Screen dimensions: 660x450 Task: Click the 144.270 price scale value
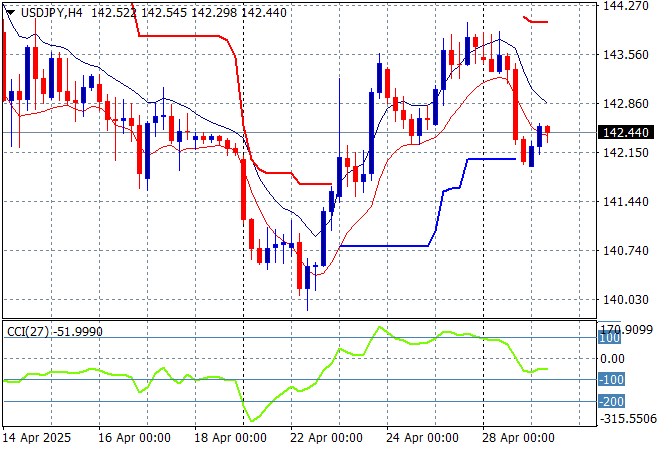(626, 6)
